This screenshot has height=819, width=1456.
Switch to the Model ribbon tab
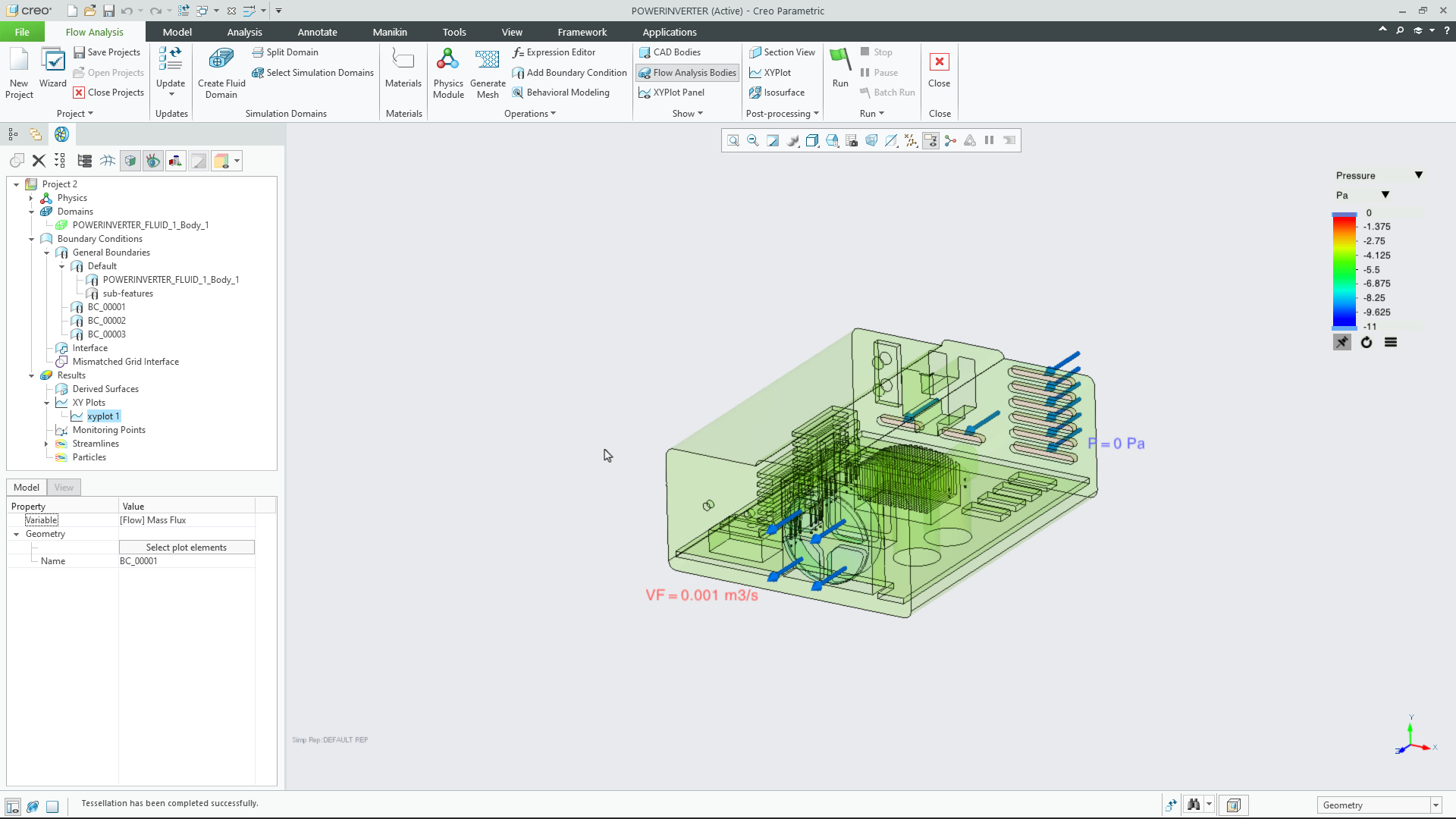tap(177, 32)
